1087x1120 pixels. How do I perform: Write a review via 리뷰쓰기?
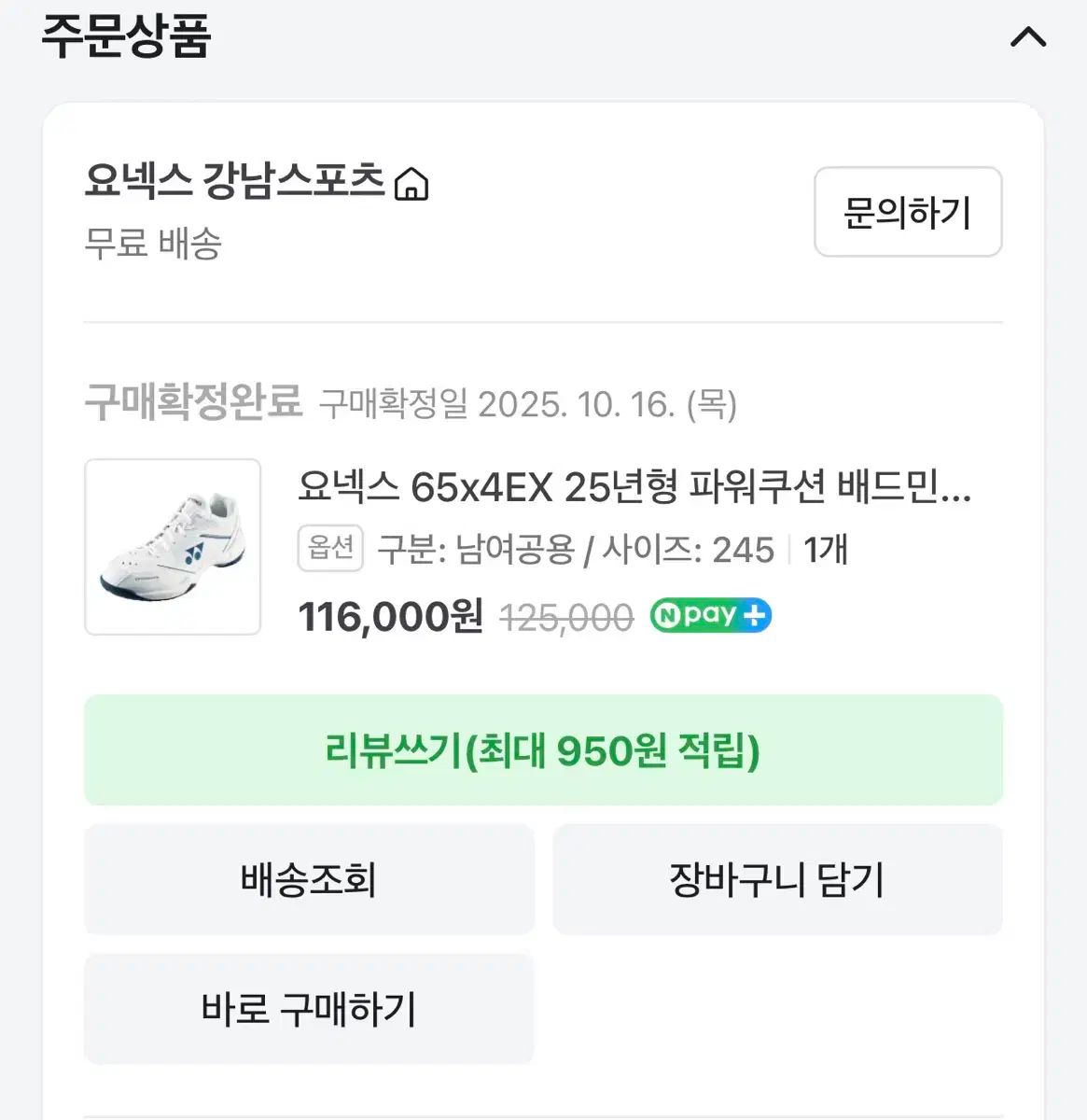(x=543, y=750)
